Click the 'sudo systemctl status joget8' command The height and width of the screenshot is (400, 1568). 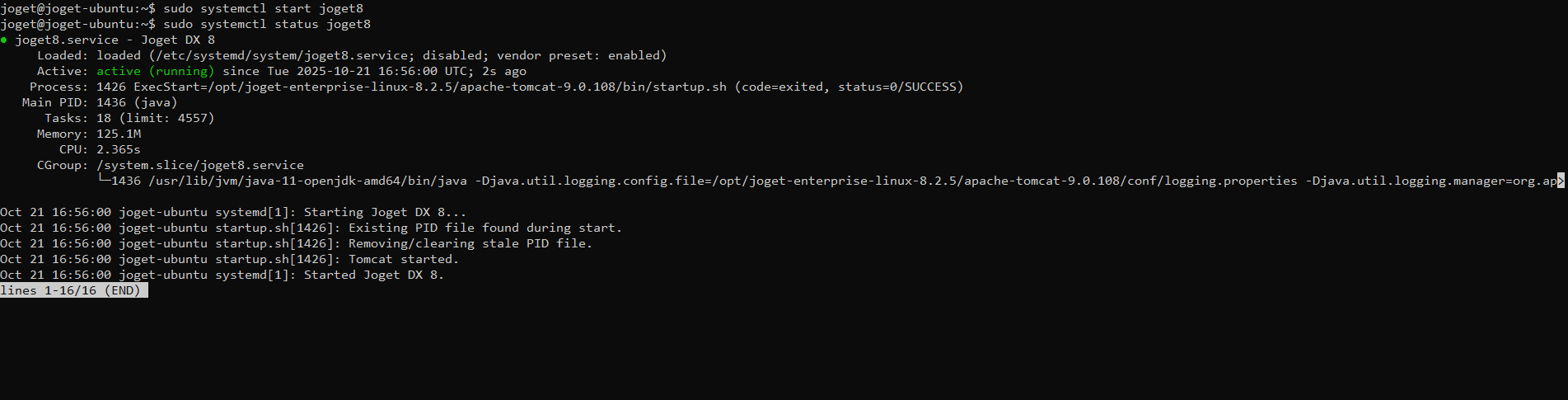click(267, 24)
